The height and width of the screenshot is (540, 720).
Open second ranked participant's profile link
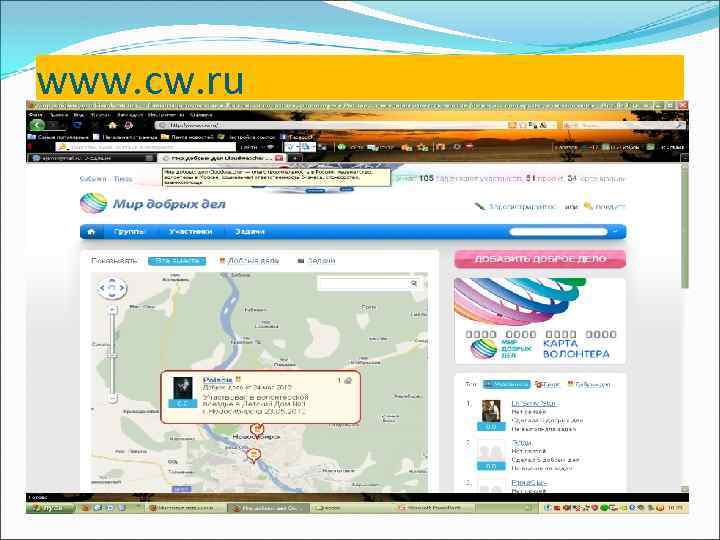tap(522, 443)
